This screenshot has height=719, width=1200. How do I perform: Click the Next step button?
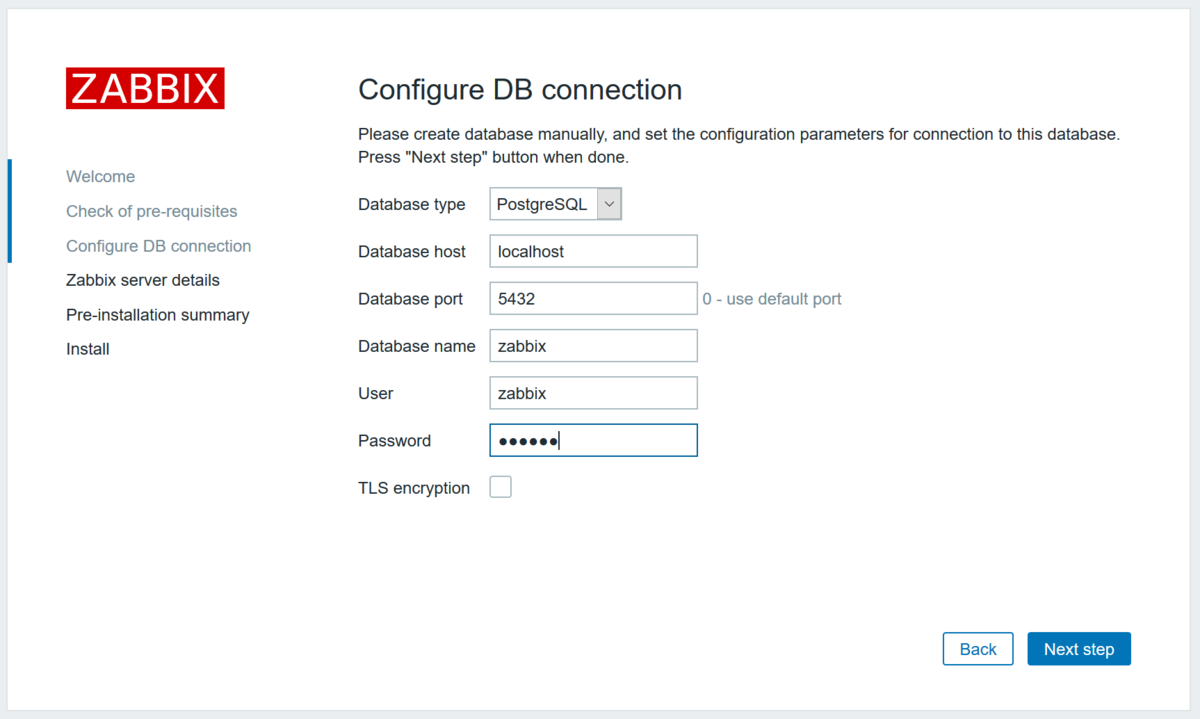click(1078, 648)
